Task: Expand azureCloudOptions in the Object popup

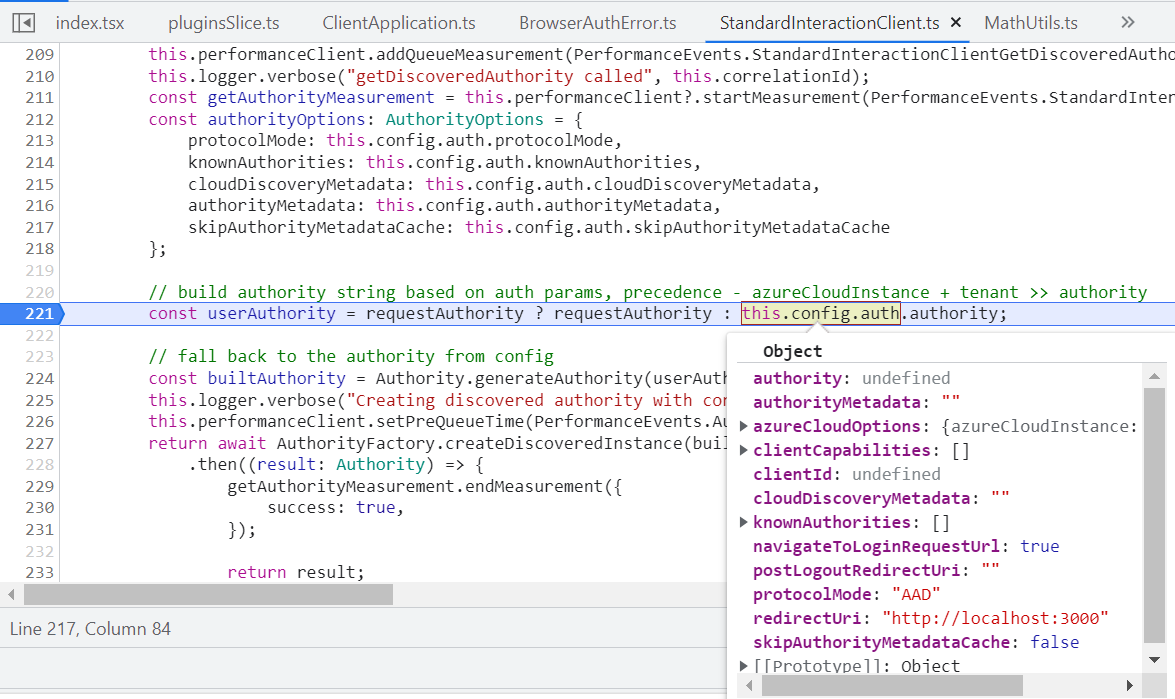Action: pyautogui.click(x=744, y=426)
